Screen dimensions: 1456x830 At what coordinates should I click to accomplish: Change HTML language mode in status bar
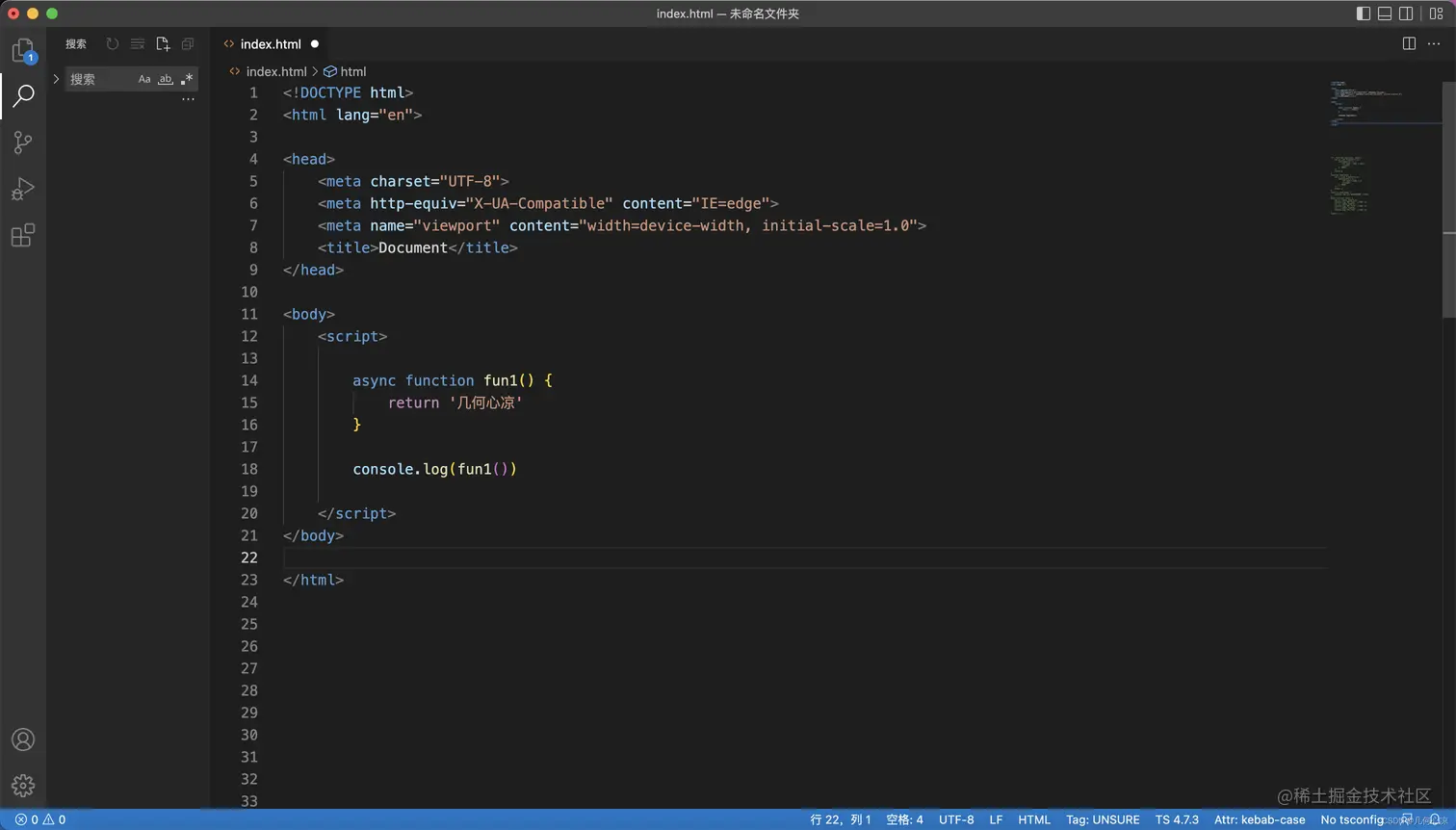coord(1034,819)
